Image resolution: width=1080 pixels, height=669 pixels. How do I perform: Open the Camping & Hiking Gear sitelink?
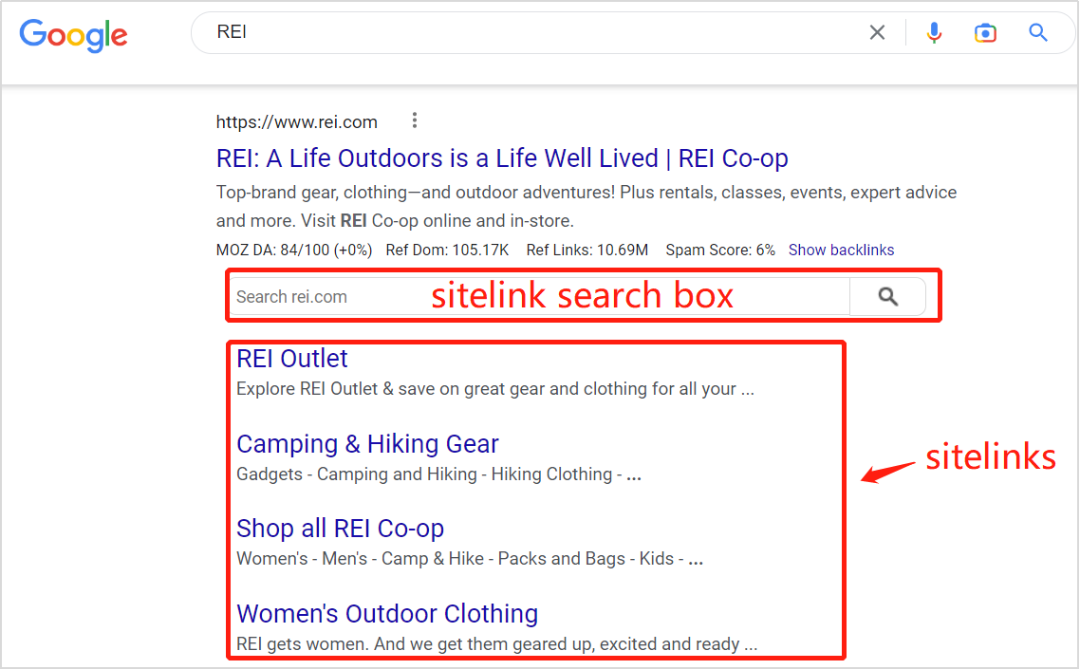click(x=367, y=443)
